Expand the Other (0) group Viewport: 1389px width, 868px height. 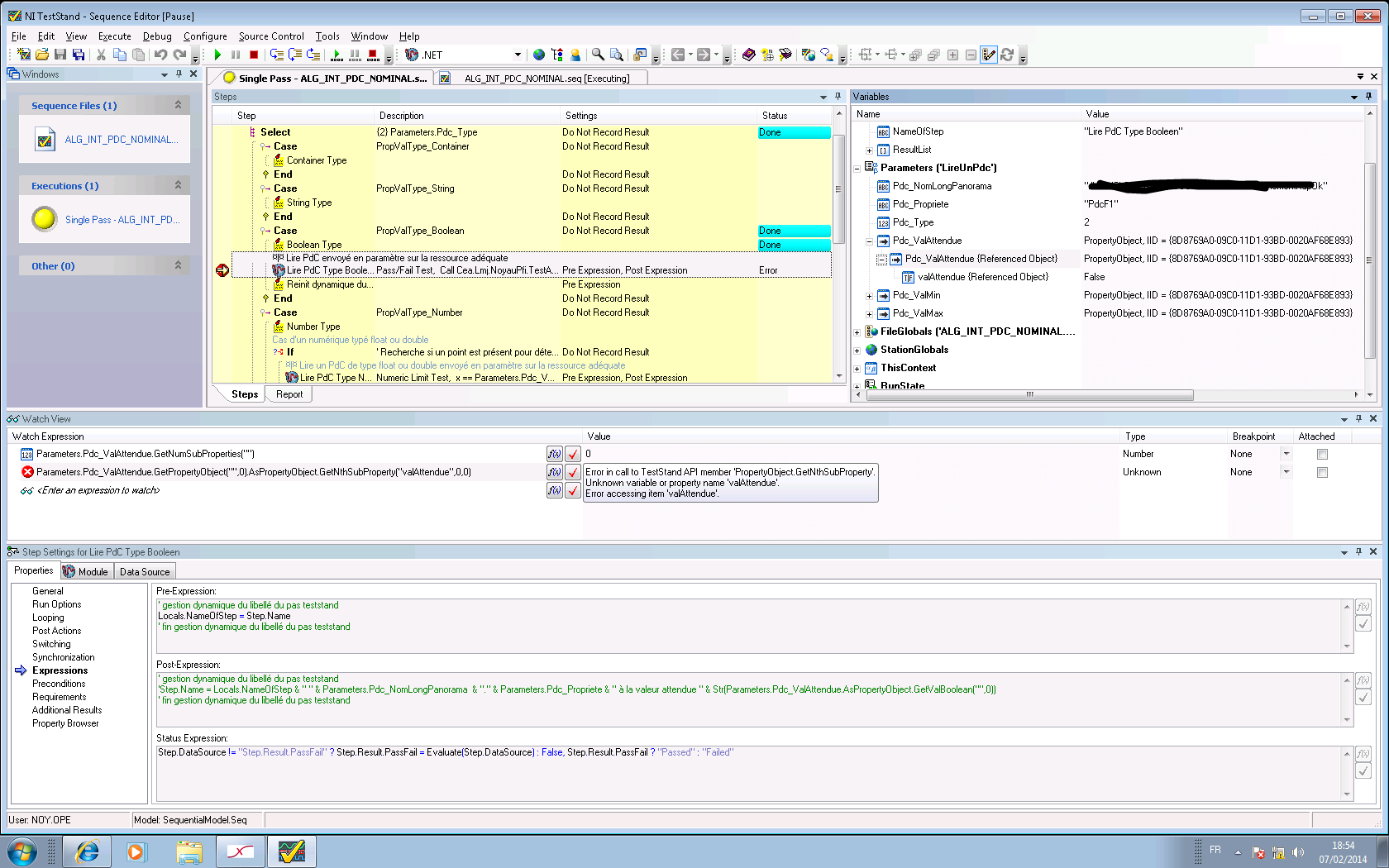click(x=178, y=265)
